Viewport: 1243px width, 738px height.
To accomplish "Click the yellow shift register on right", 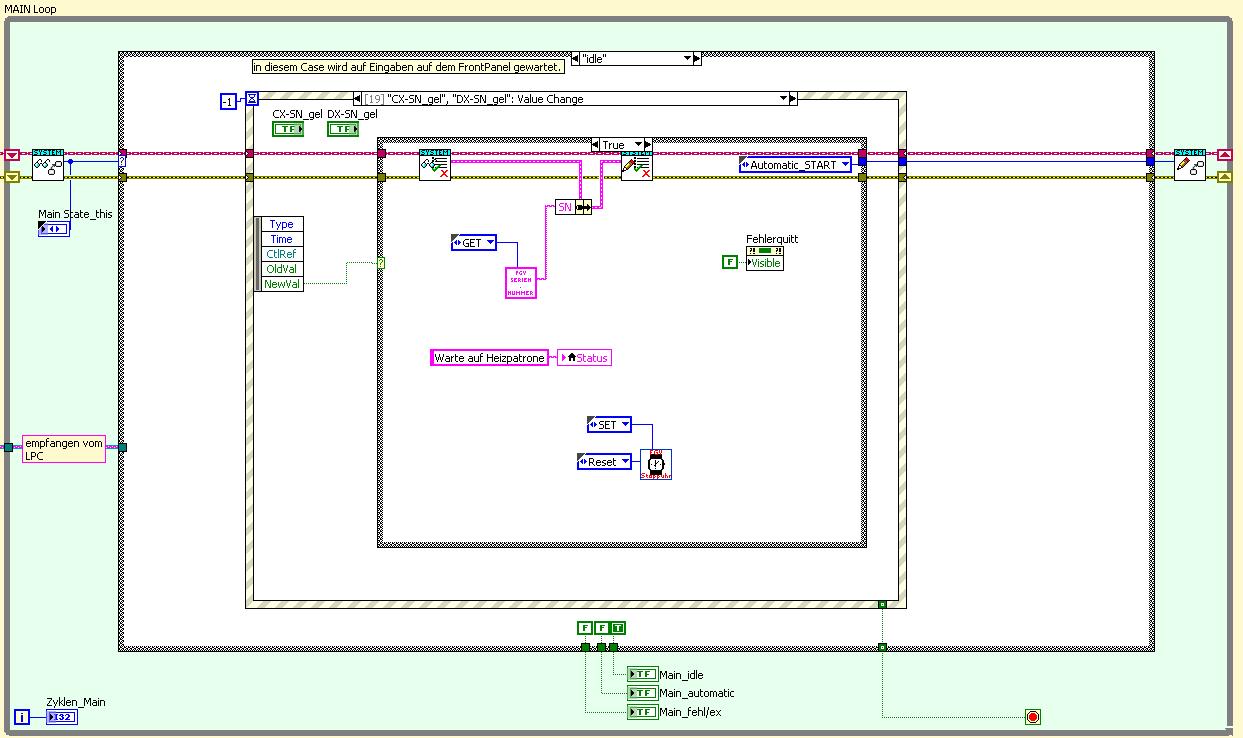I will point(1224,177).
